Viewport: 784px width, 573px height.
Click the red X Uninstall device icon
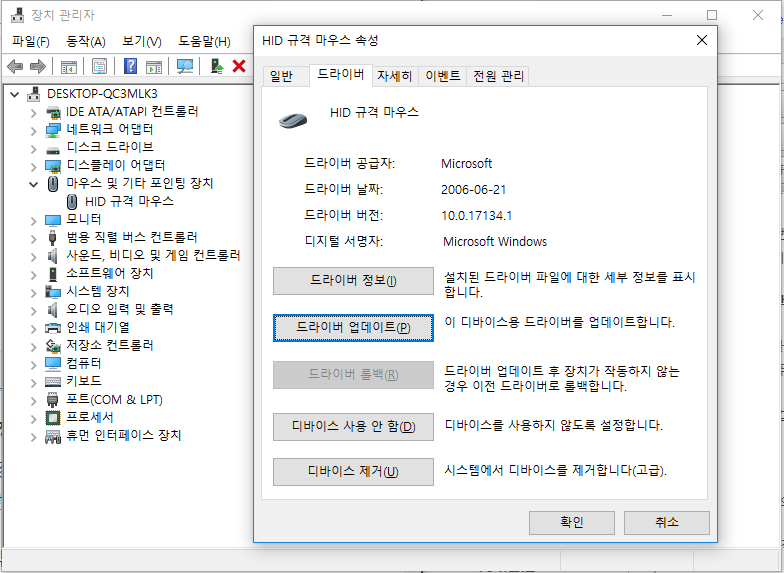(x=239, y=66)
